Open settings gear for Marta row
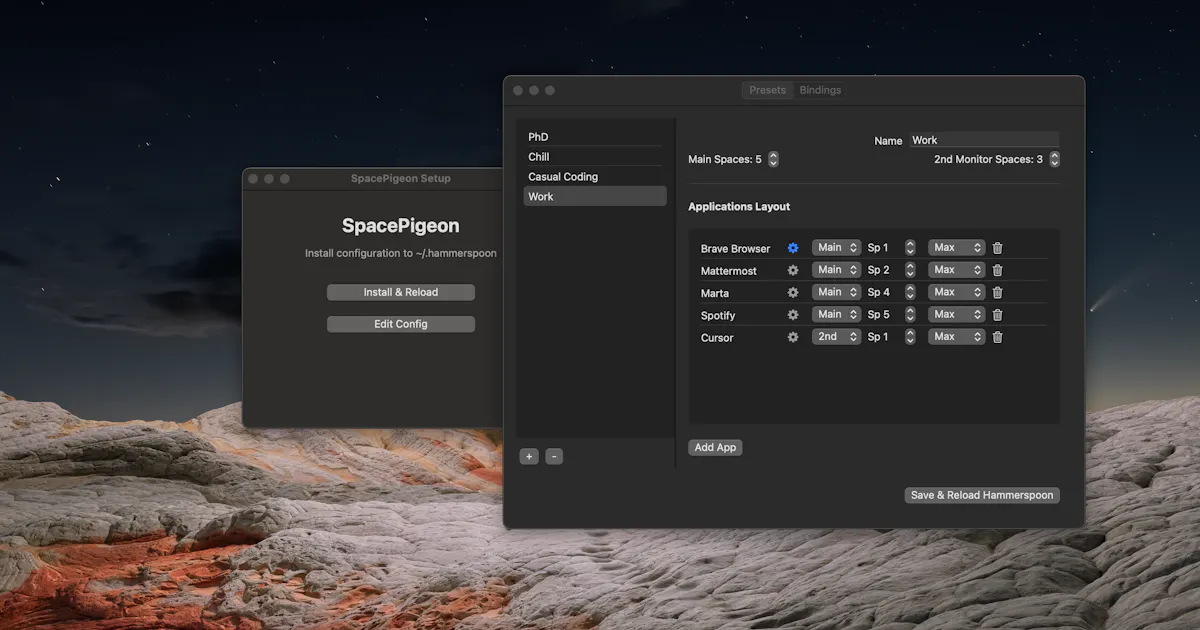The image size is (1200, 630). [x=793, y=292]
